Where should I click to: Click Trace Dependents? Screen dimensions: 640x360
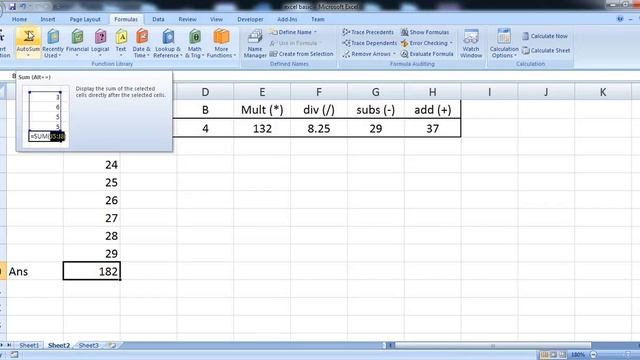369,43
